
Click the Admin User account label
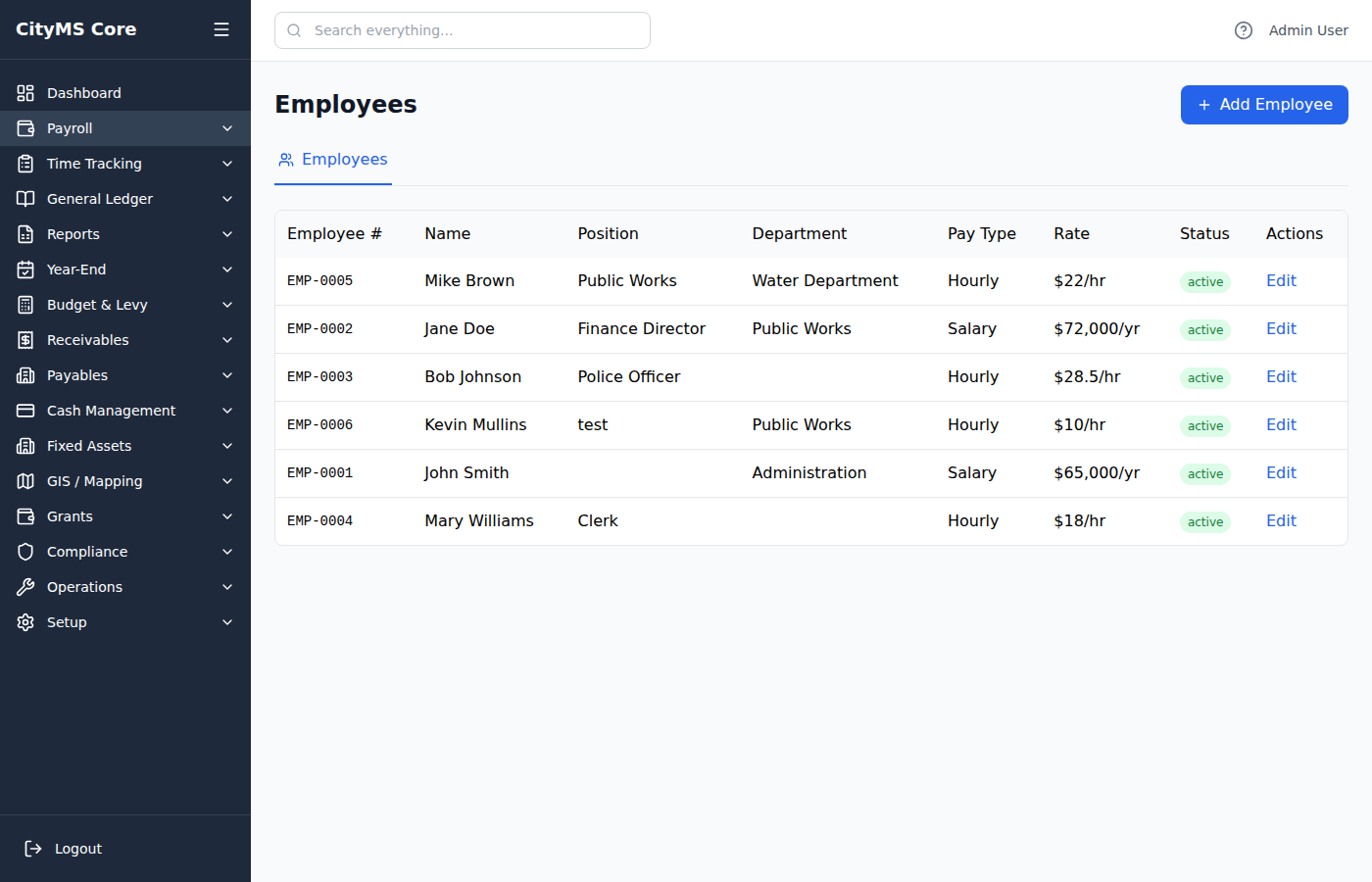tap(1307, 30)
